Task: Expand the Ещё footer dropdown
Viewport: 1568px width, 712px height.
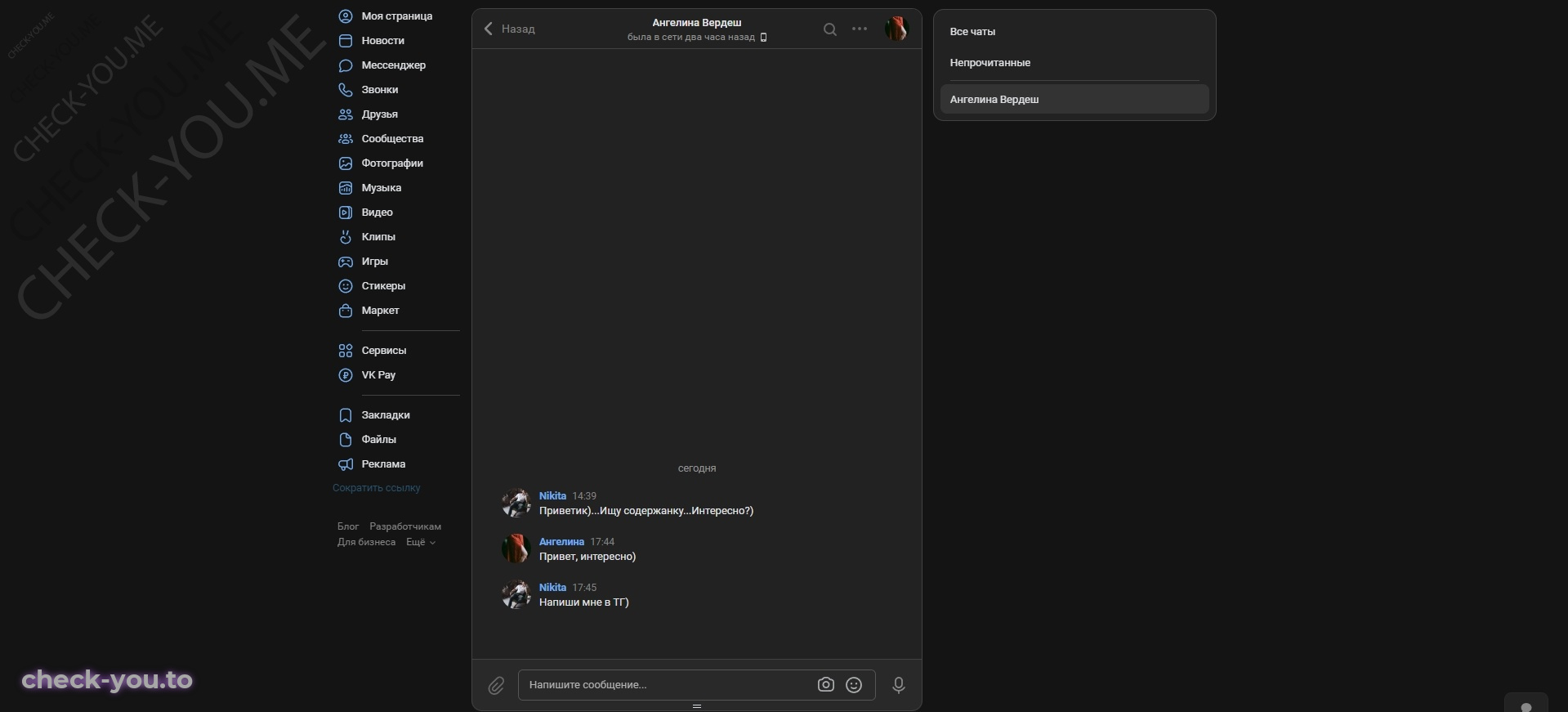Action: [421, 542]
